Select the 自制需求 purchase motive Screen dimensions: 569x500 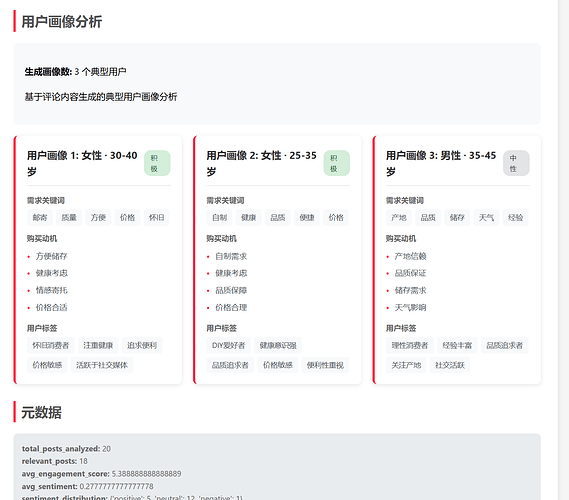(x=231, y=257)
